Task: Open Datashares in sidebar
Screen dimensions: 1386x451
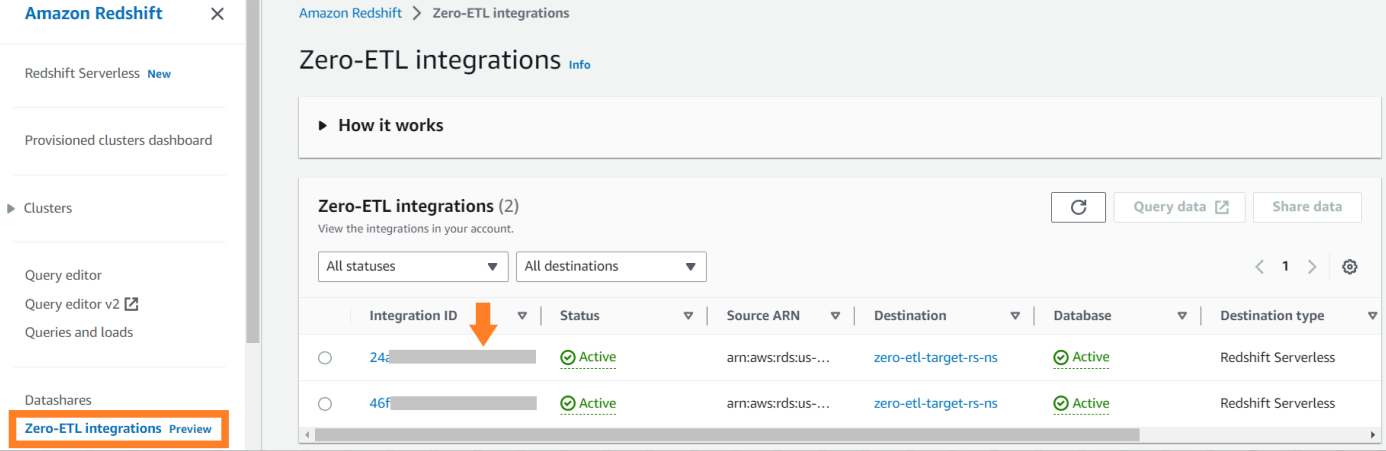Action: [x=58, y=400]
